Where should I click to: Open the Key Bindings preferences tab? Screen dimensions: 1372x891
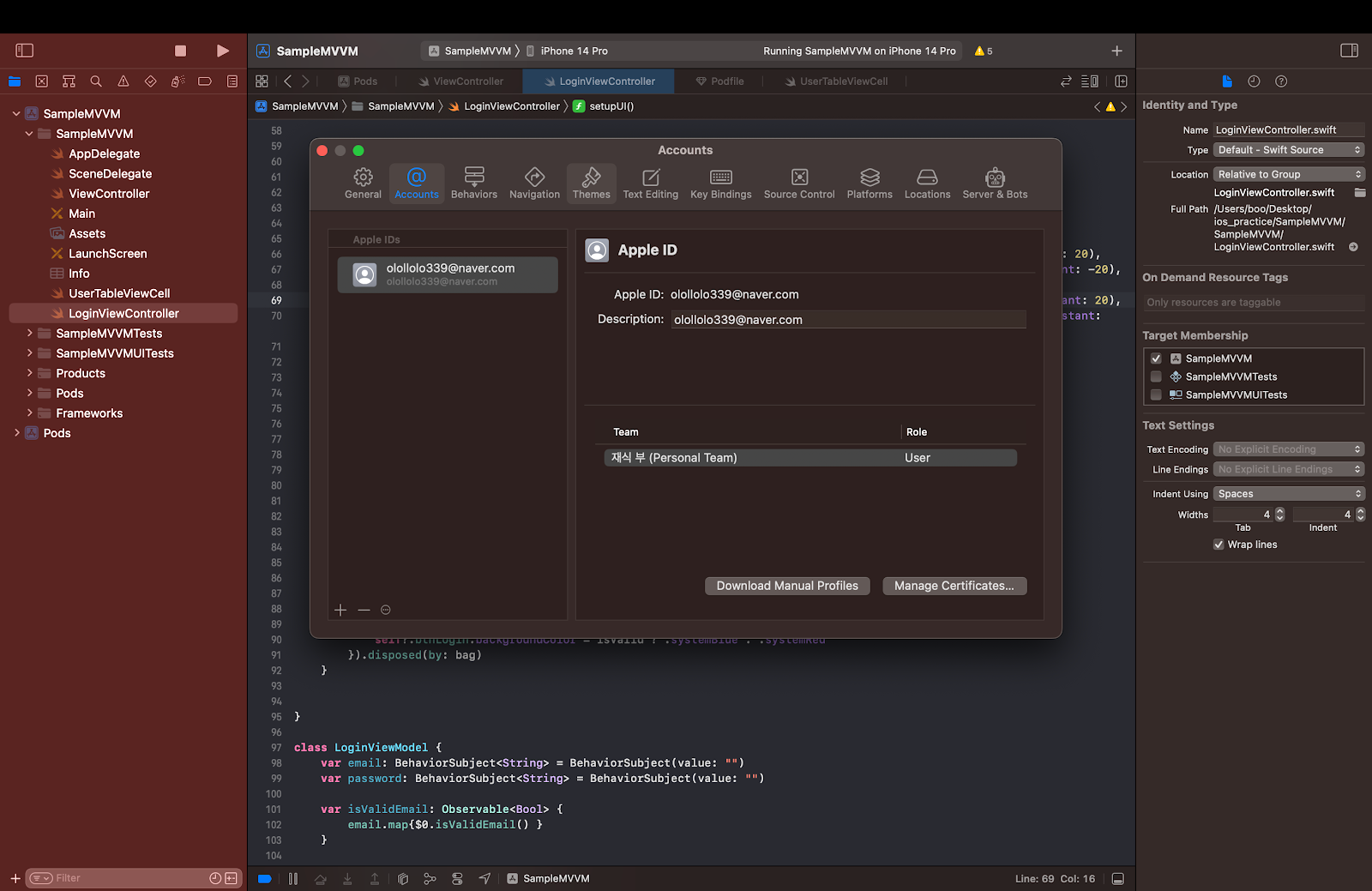point(721,183)
